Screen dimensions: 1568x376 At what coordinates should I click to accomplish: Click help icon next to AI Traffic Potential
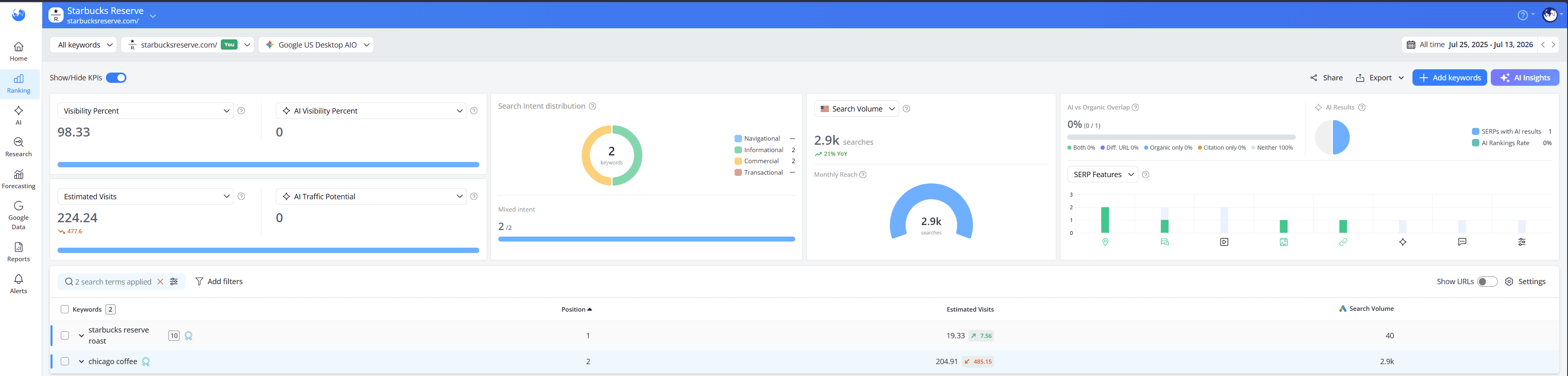[474, 196]
